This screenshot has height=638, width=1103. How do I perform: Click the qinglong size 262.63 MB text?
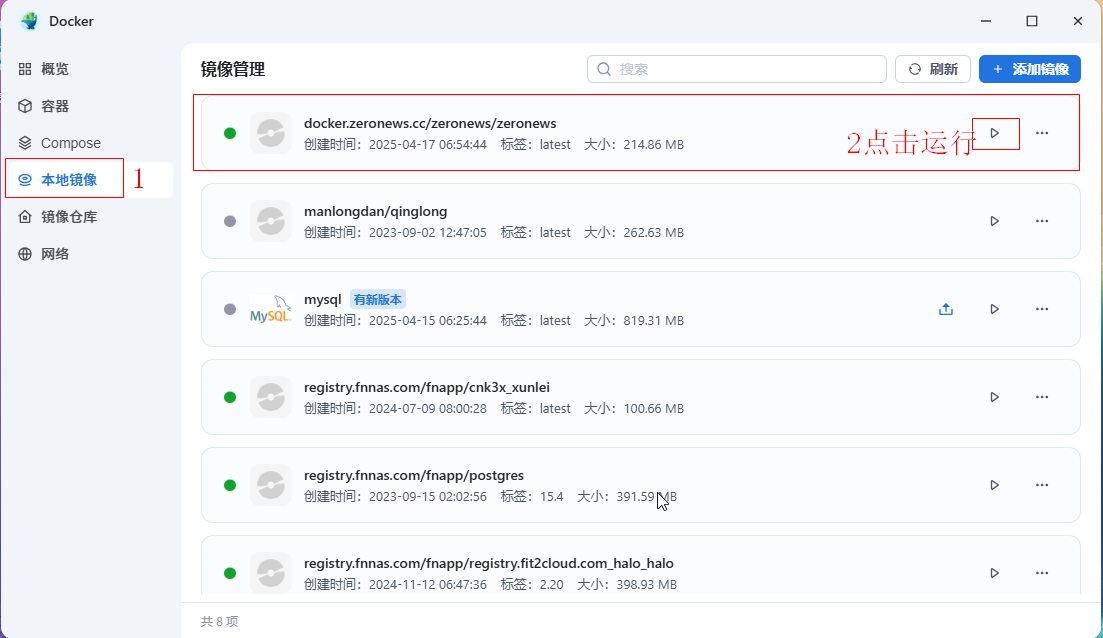click(634, 233)
